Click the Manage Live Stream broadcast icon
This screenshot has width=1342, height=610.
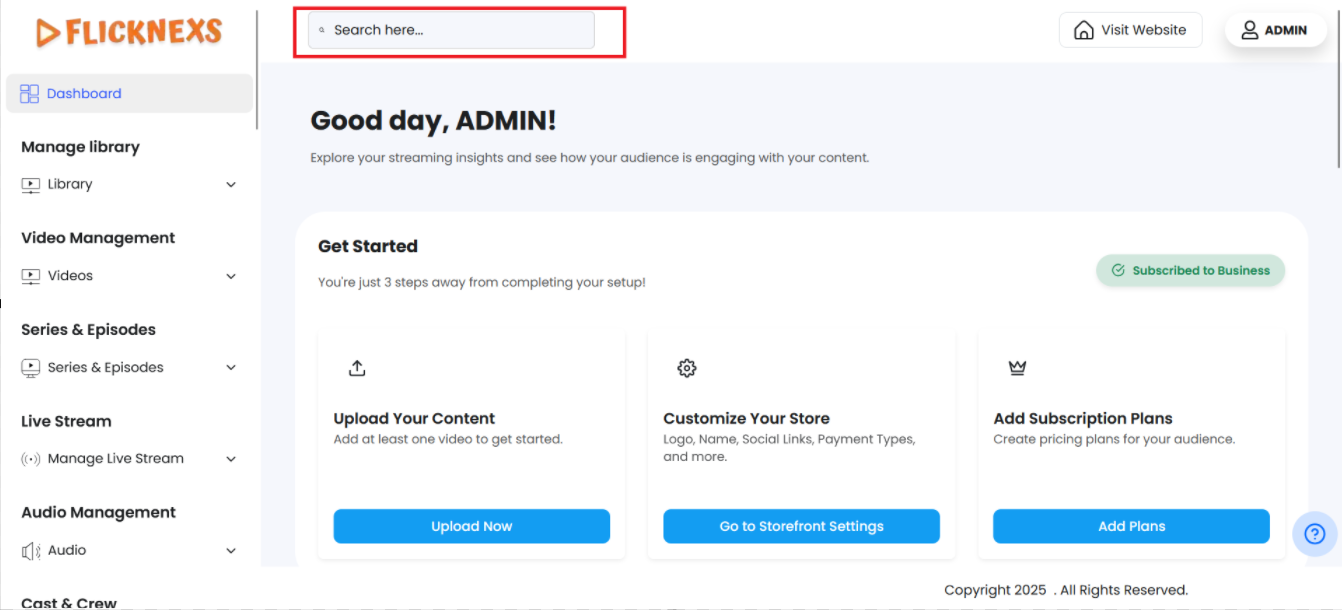coord(31,459)
